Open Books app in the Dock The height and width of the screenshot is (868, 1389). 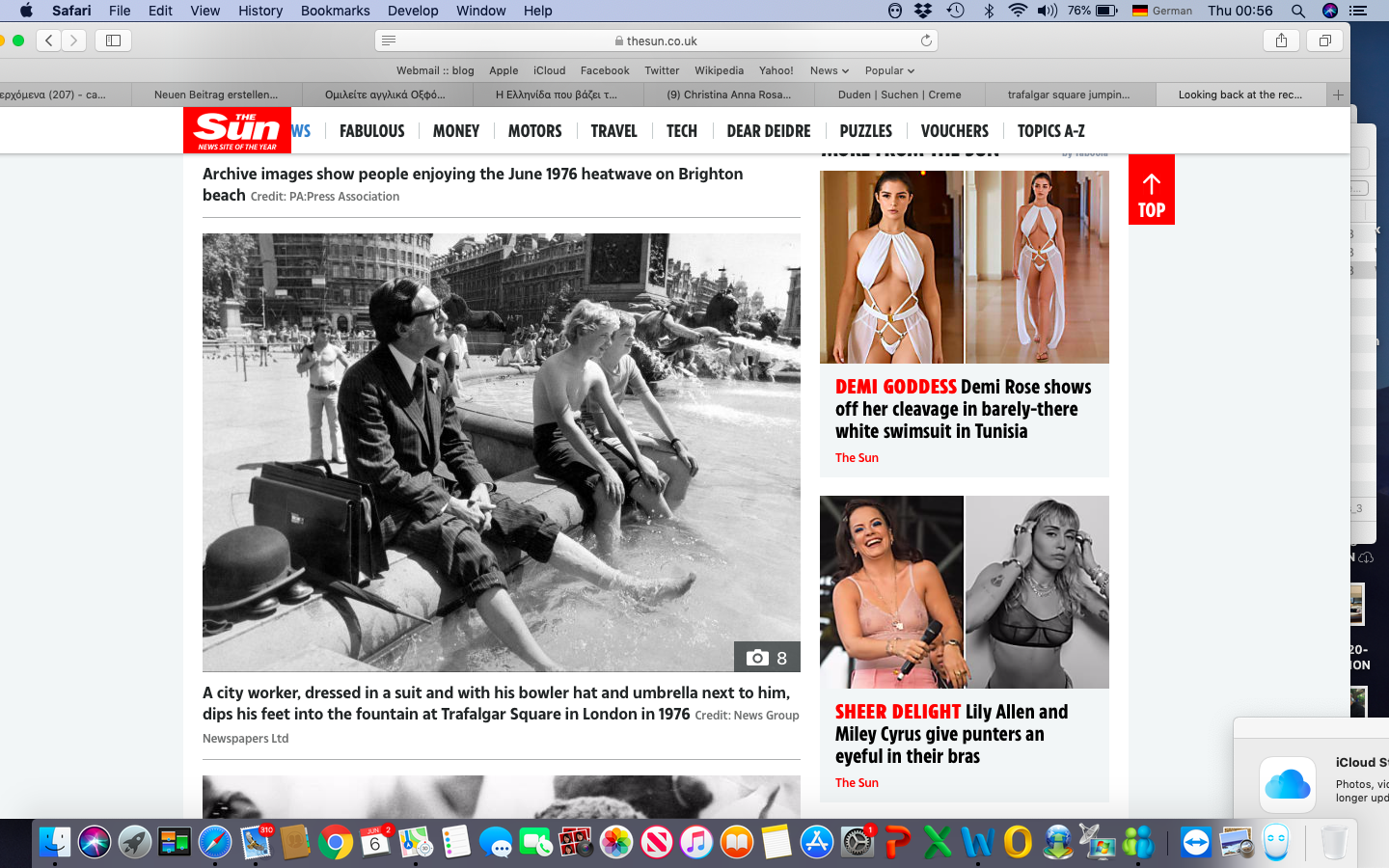(x=736, y=842)
